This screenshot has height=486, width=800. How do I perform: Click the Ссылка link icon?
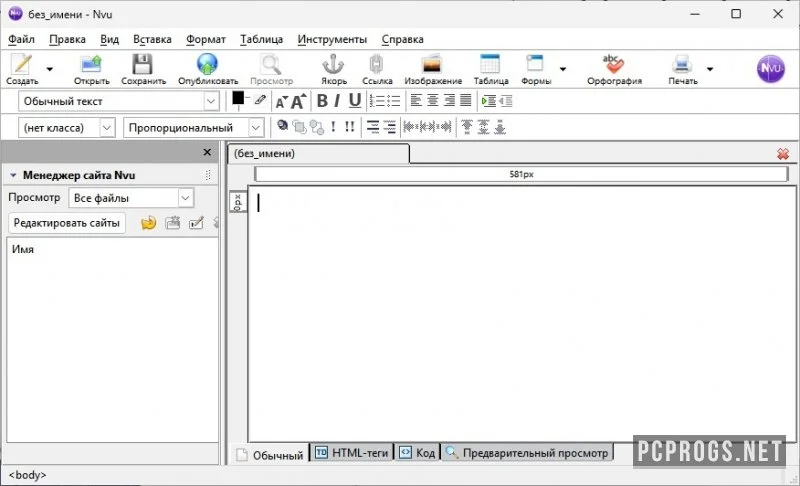[377, 64]
